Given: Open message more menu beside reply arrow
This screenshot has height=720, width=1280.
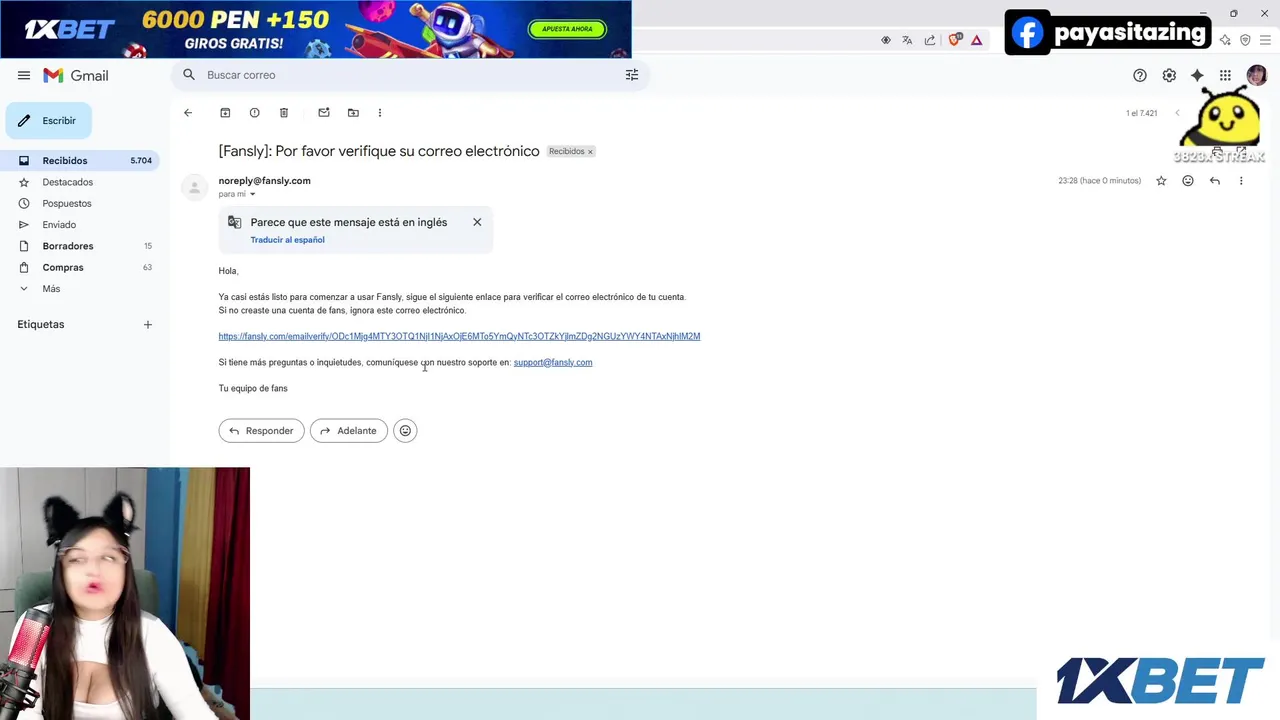Looking at the screenshot, I should tap(1241, 181).
